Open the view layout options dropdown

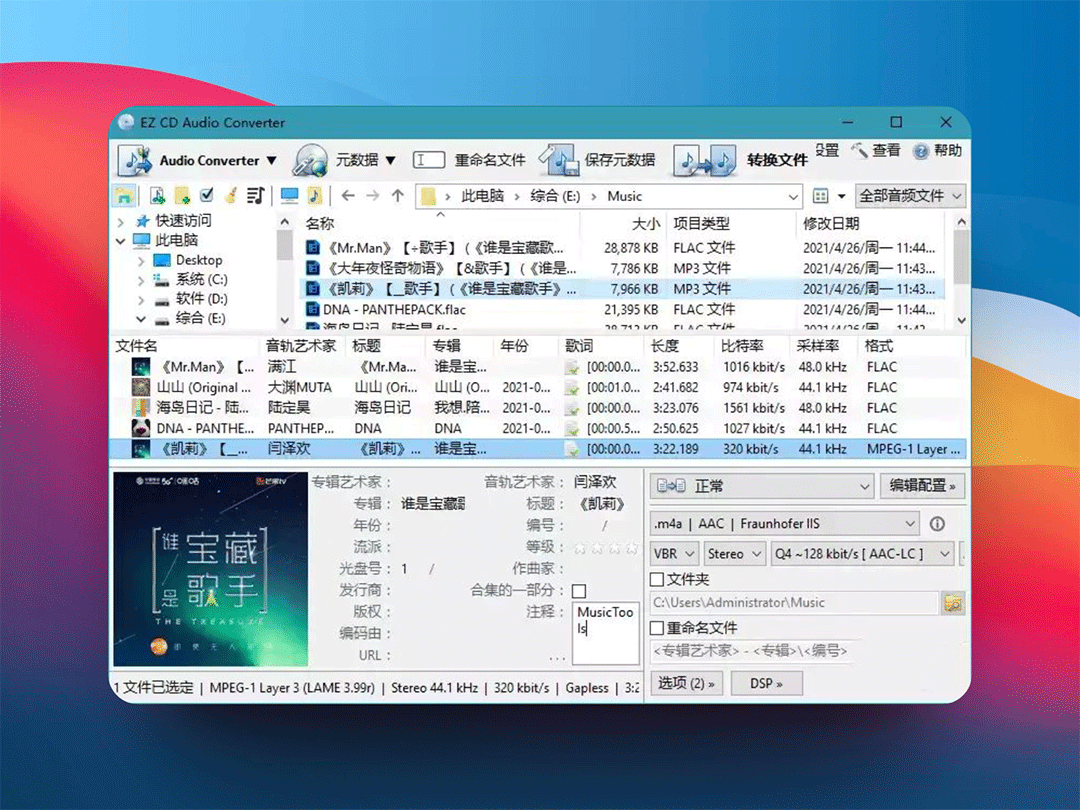(x=841, y=196)
